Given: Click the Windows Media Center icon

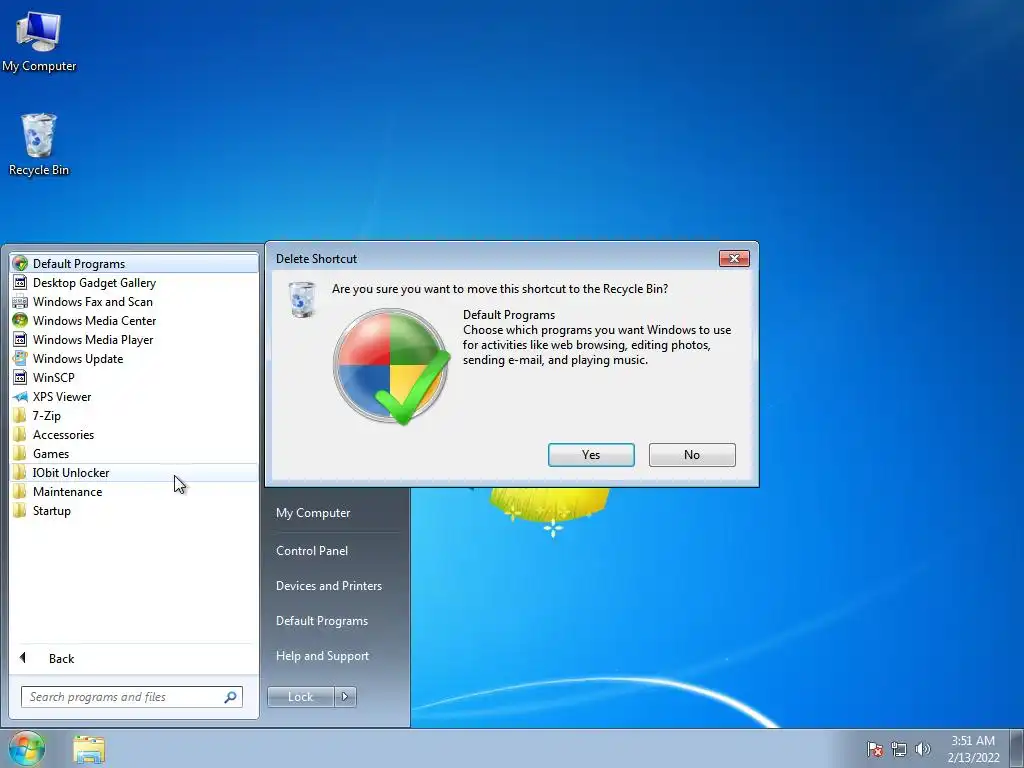Looking at the screenshot, I should (x=20, y=321).
